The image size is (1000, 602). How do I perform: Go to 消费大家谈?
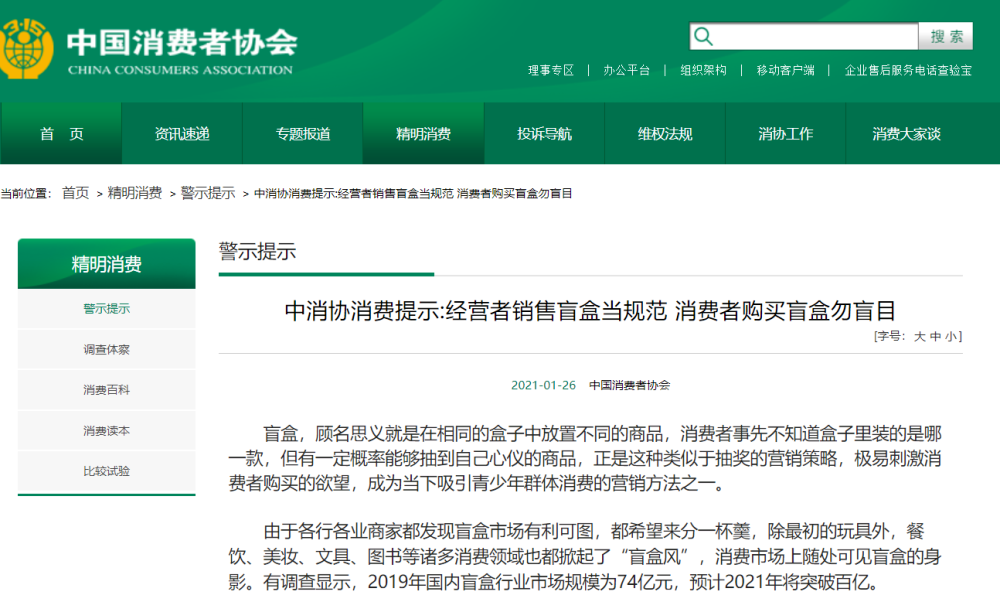[x=906, y=133]
